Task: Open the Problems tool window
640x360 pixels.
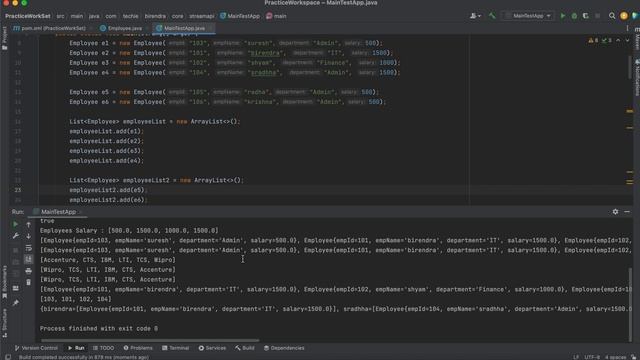Action: (x=138, y=348)
